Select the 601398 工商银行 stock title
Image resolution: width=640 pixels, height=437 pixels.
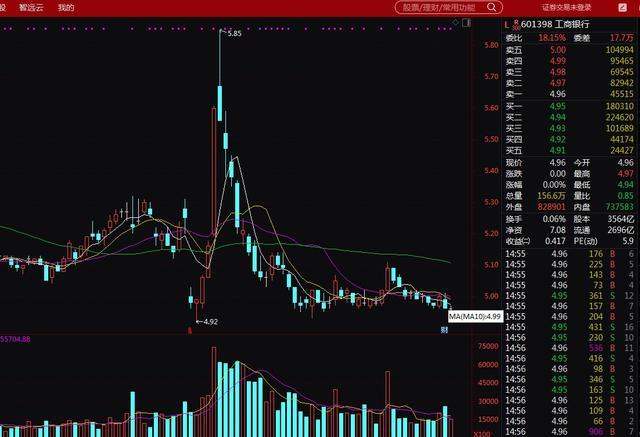click(x=555, y=24)
